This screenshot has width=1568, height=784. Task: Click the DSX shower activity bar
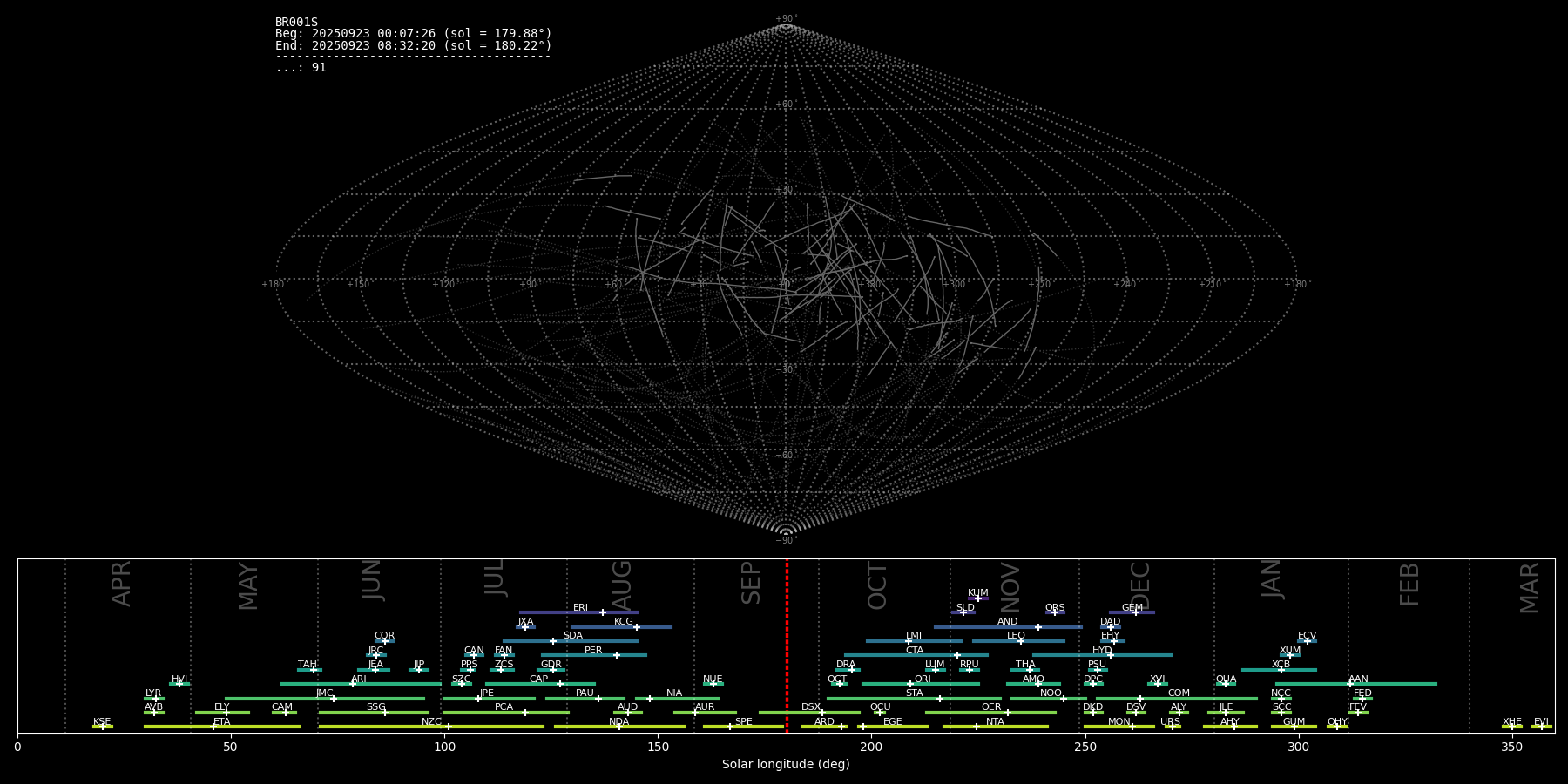tap(810, 713)
